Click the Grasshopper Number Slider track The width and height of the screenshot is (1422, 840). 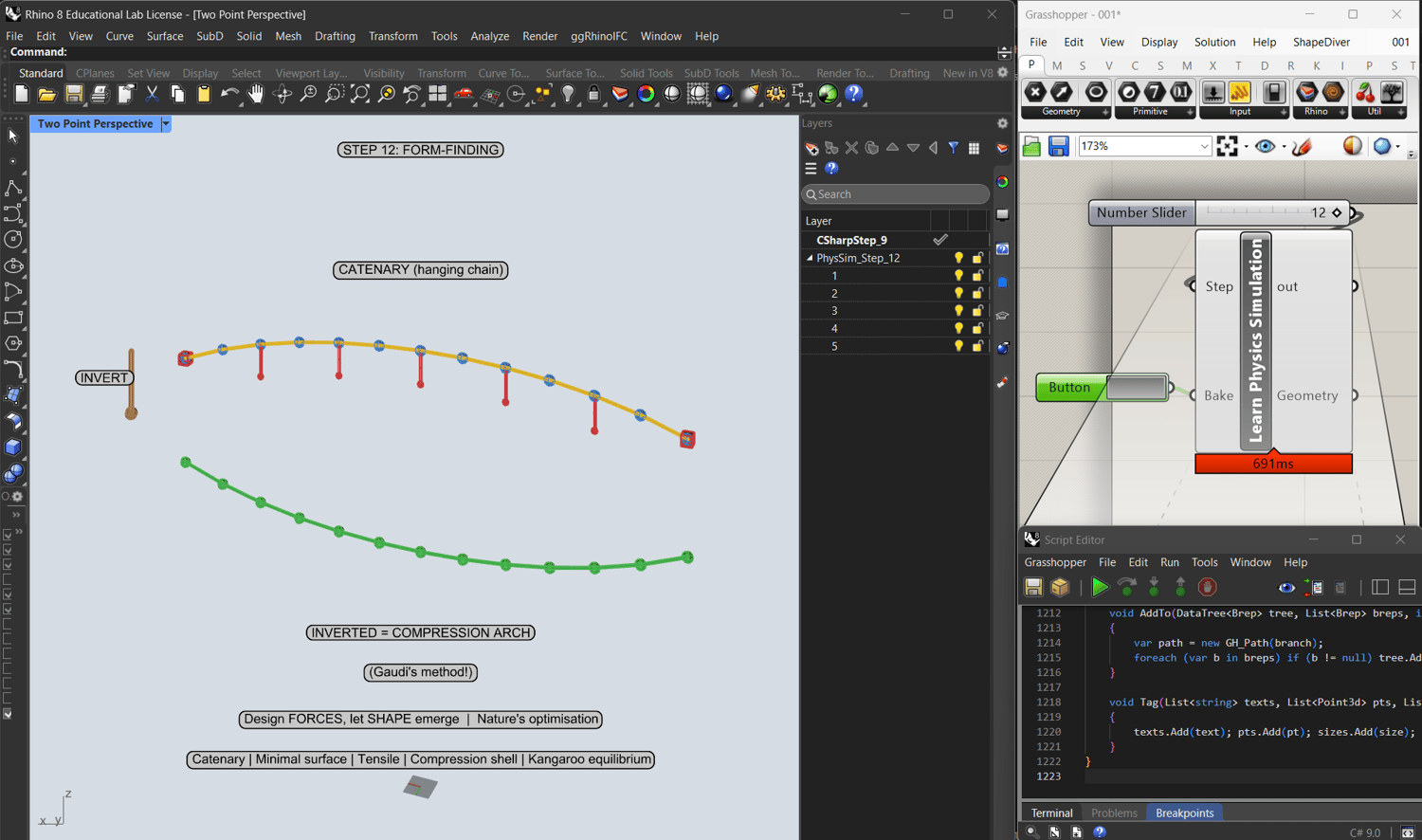pyautogui.click(x=1273, y=212)
